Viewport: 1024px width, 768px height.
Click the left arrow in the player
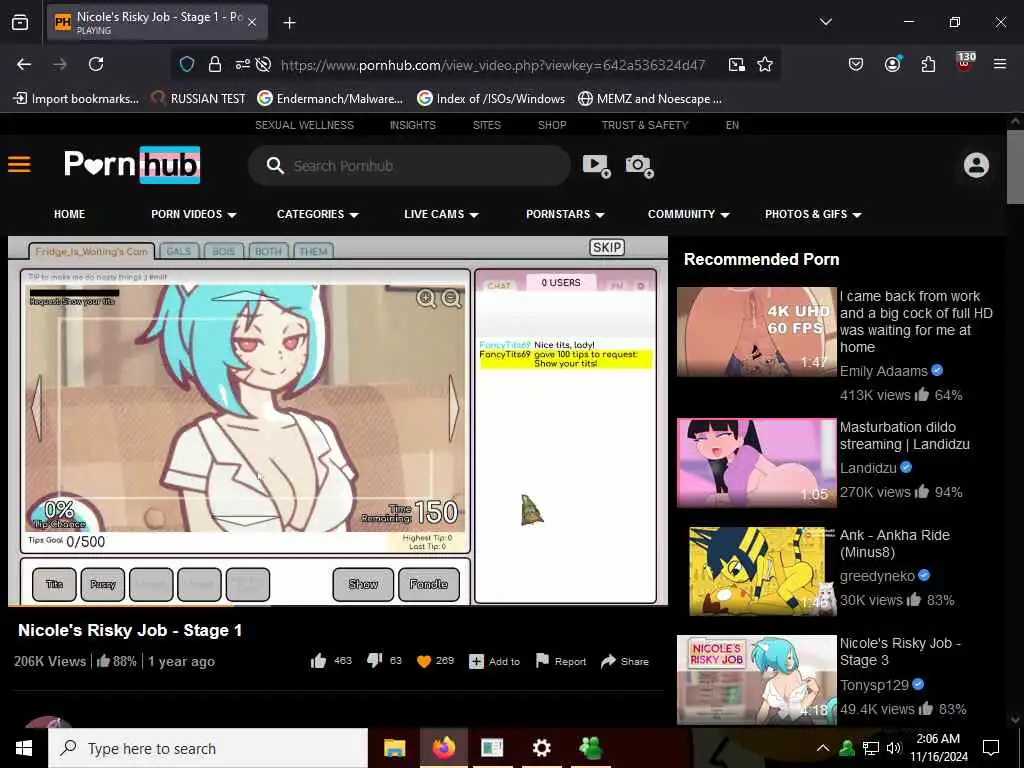point(37,408)
